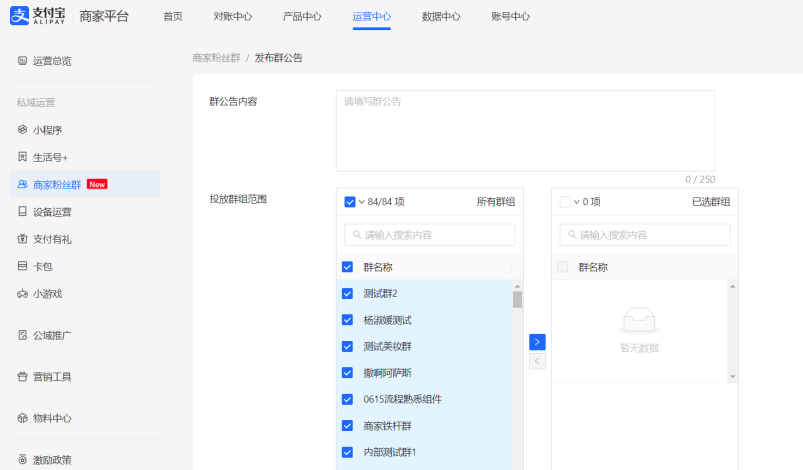Expand the dropdown arrow beside 0 项
This screenshot has width=803, height=470.
[x=577, y=202]
